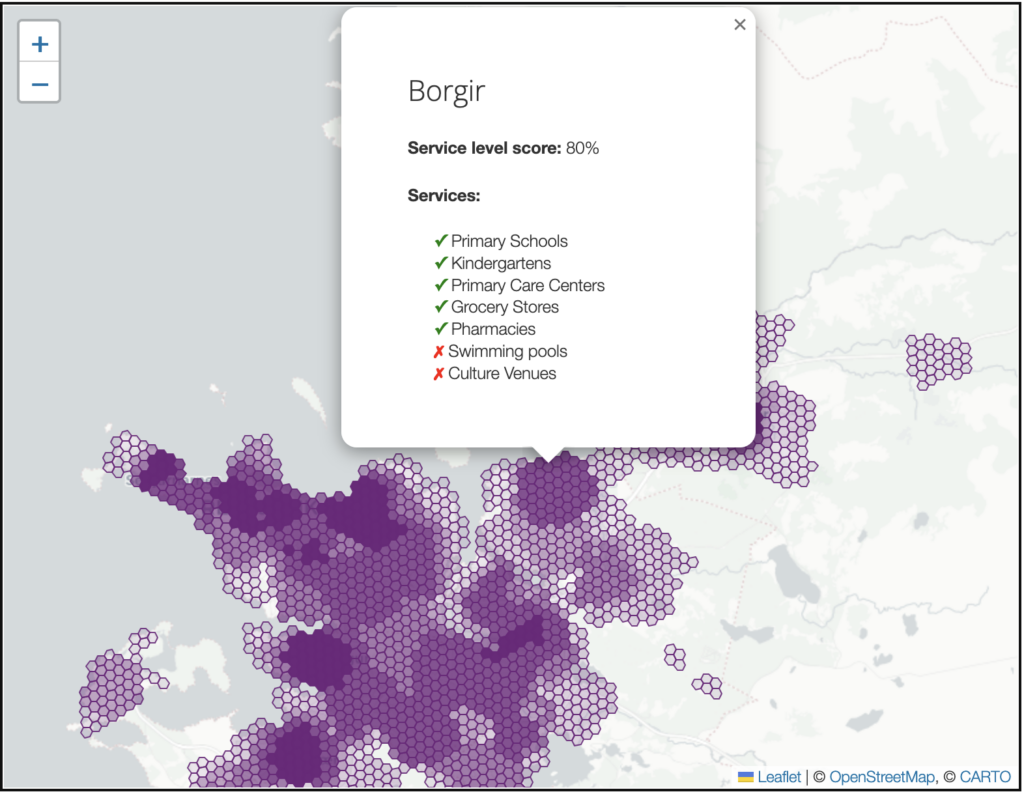Click the Pharmacies checkmark icon

[440, 329]
